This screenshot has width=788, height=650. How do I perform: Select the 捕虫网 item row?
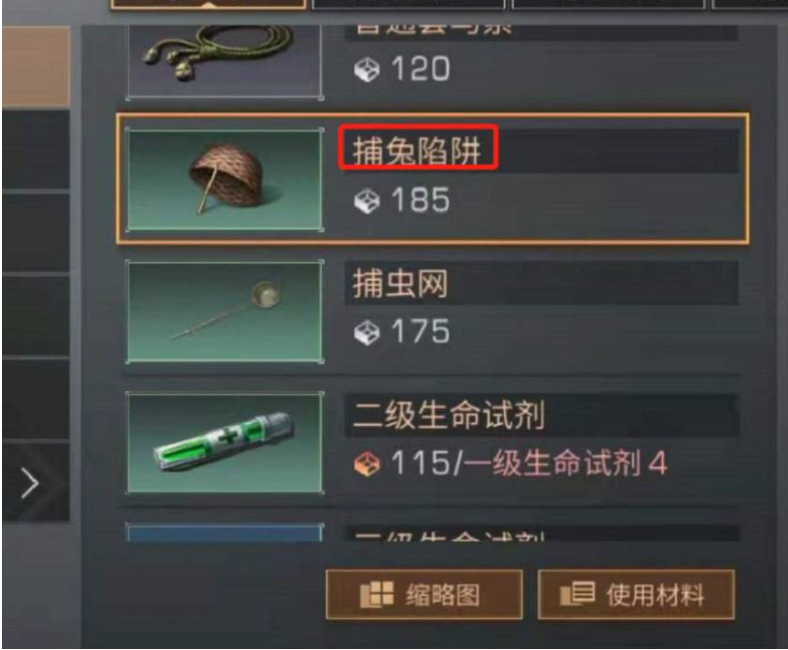tap(432, 311)
